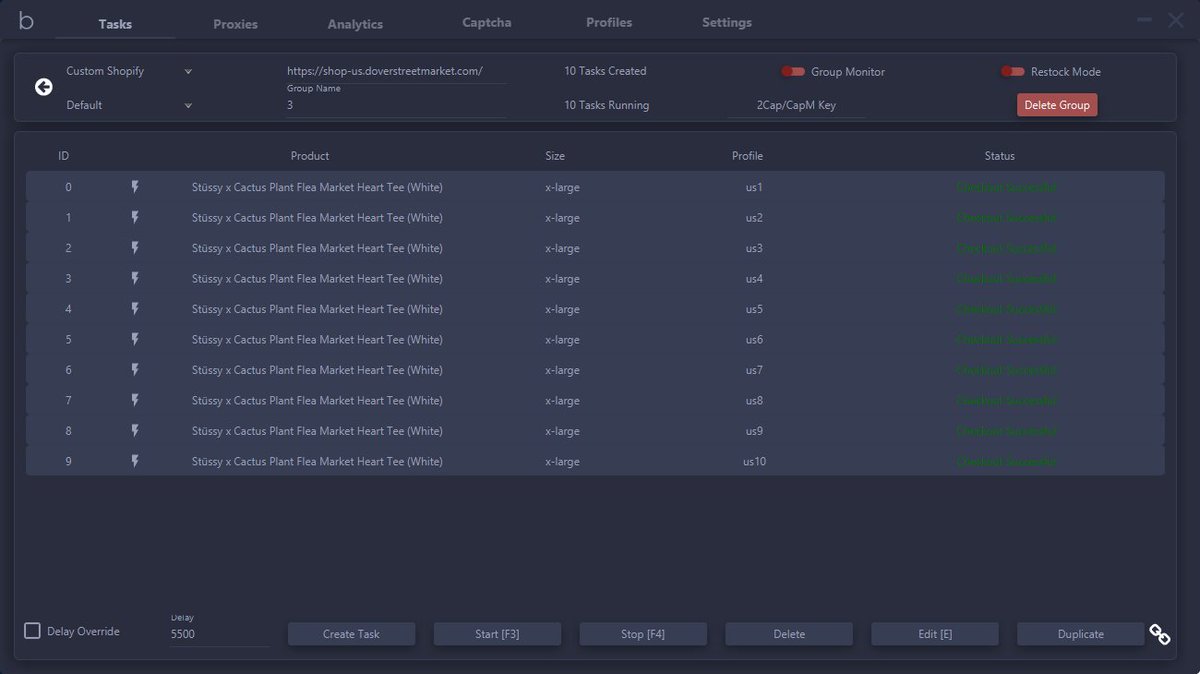
Task: Click the Delay value field
Action: point(219,634)
